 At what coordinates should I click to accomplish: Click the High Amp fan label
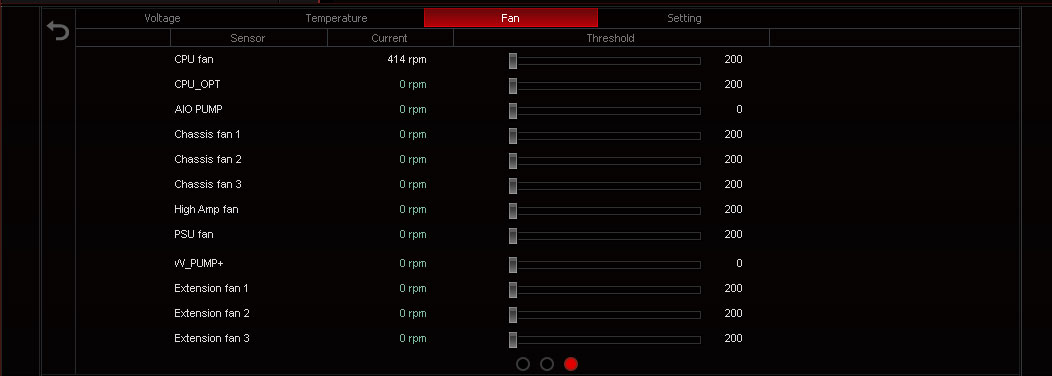pos(206,209)
